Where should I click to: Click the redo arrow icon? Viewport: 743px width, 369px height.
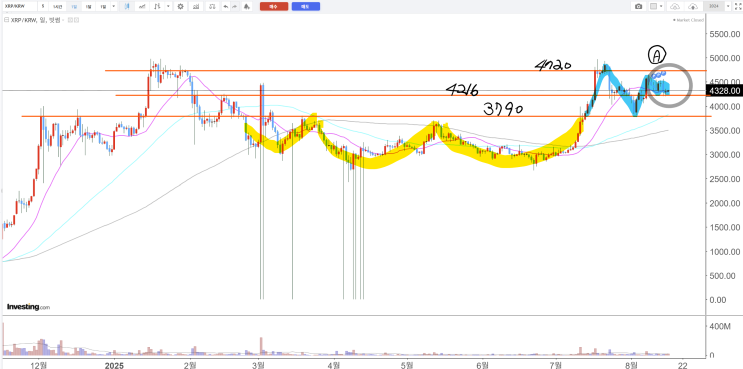click(235, 6)
